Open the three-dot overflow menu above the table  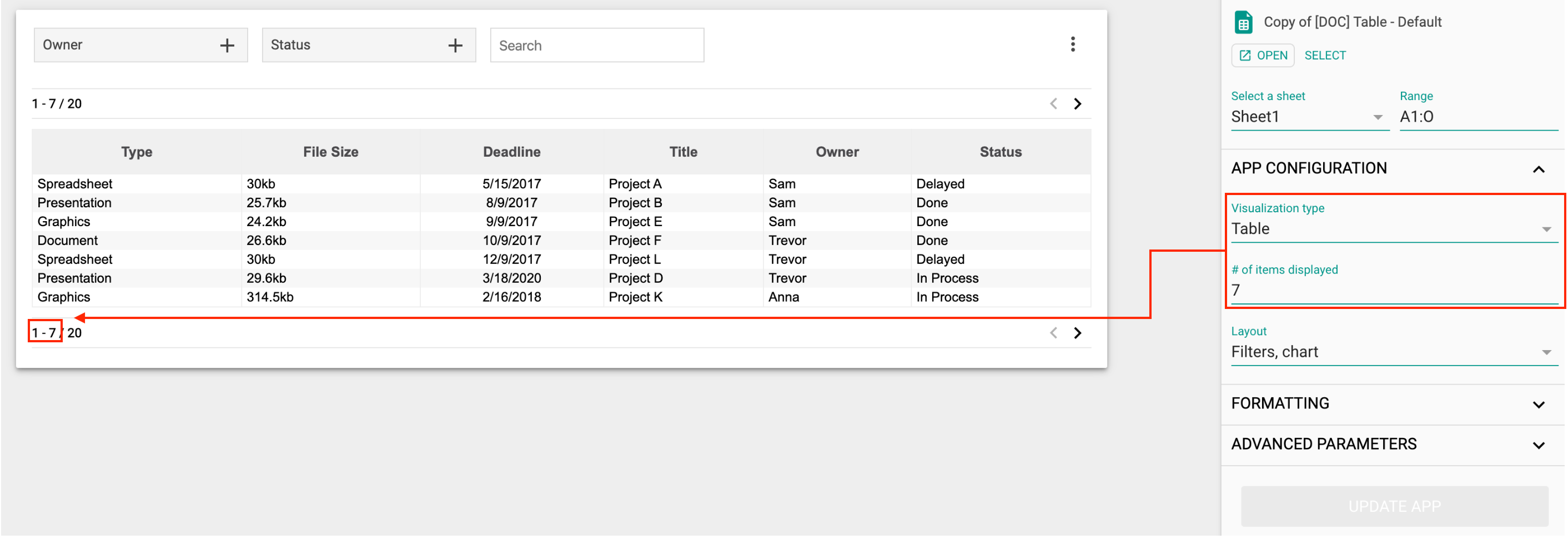1073,44
